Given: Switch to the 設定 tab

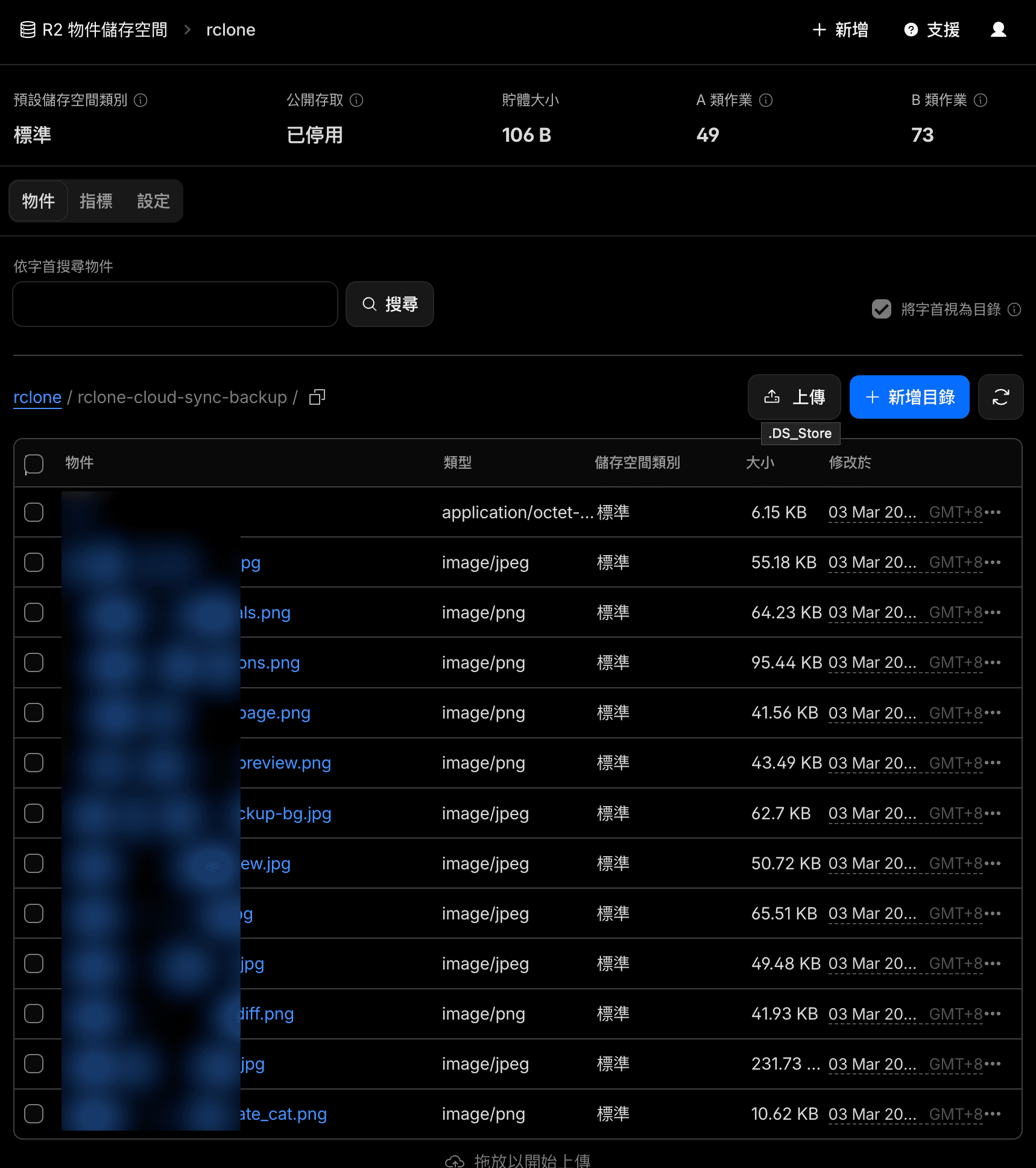Looking at the screenshot, I should point(153,201).
